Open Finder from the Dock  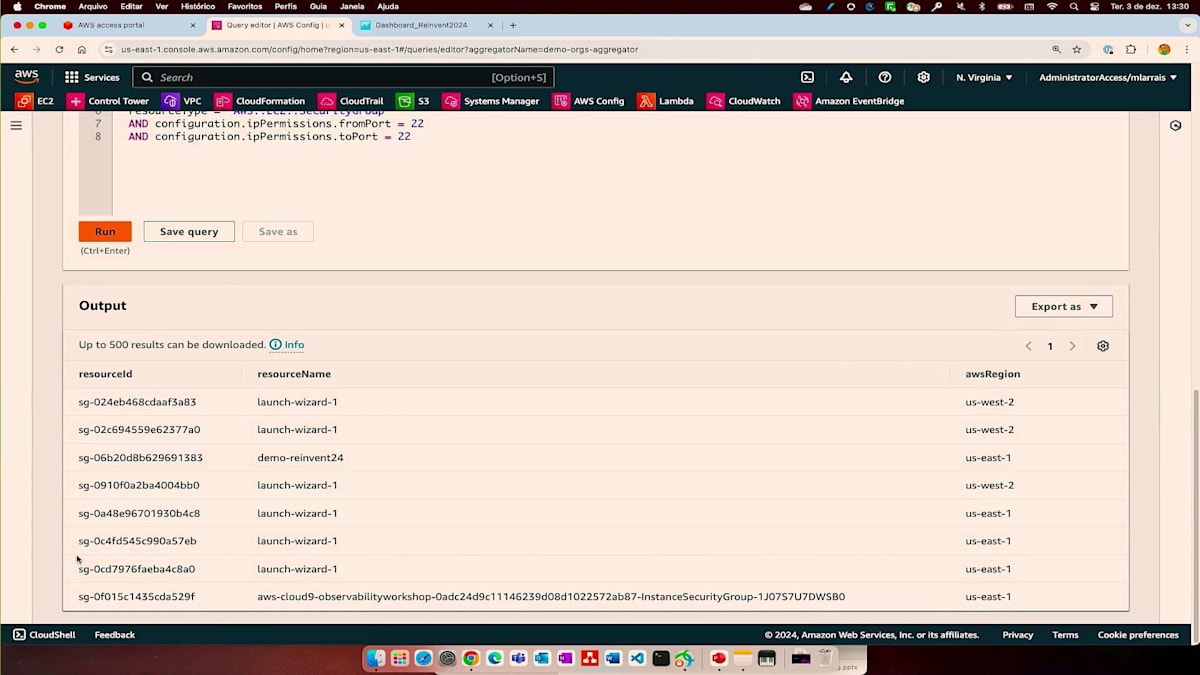(x=375, y=658)
